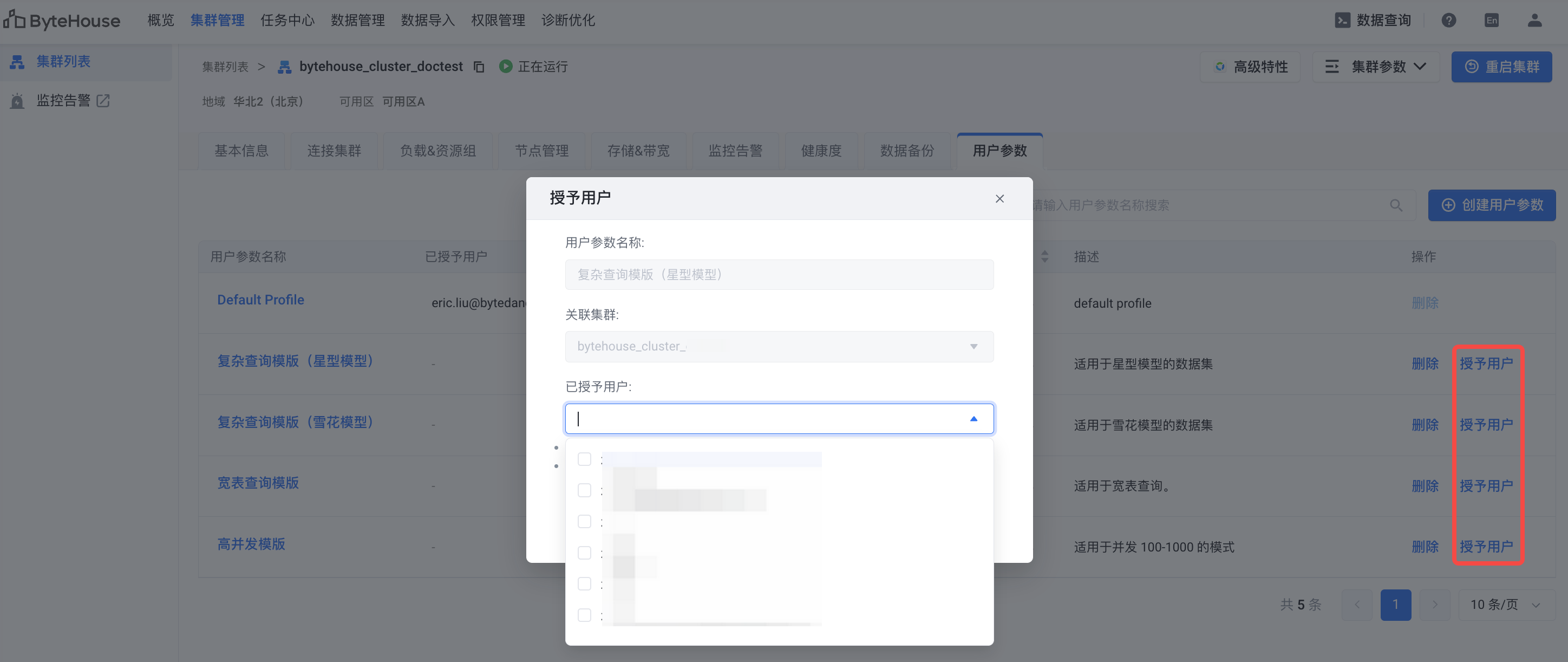The height and width of the screenshot is (662, 1568).
Task: Click the copy cluster name icon
Action: [x=479, y=67]
